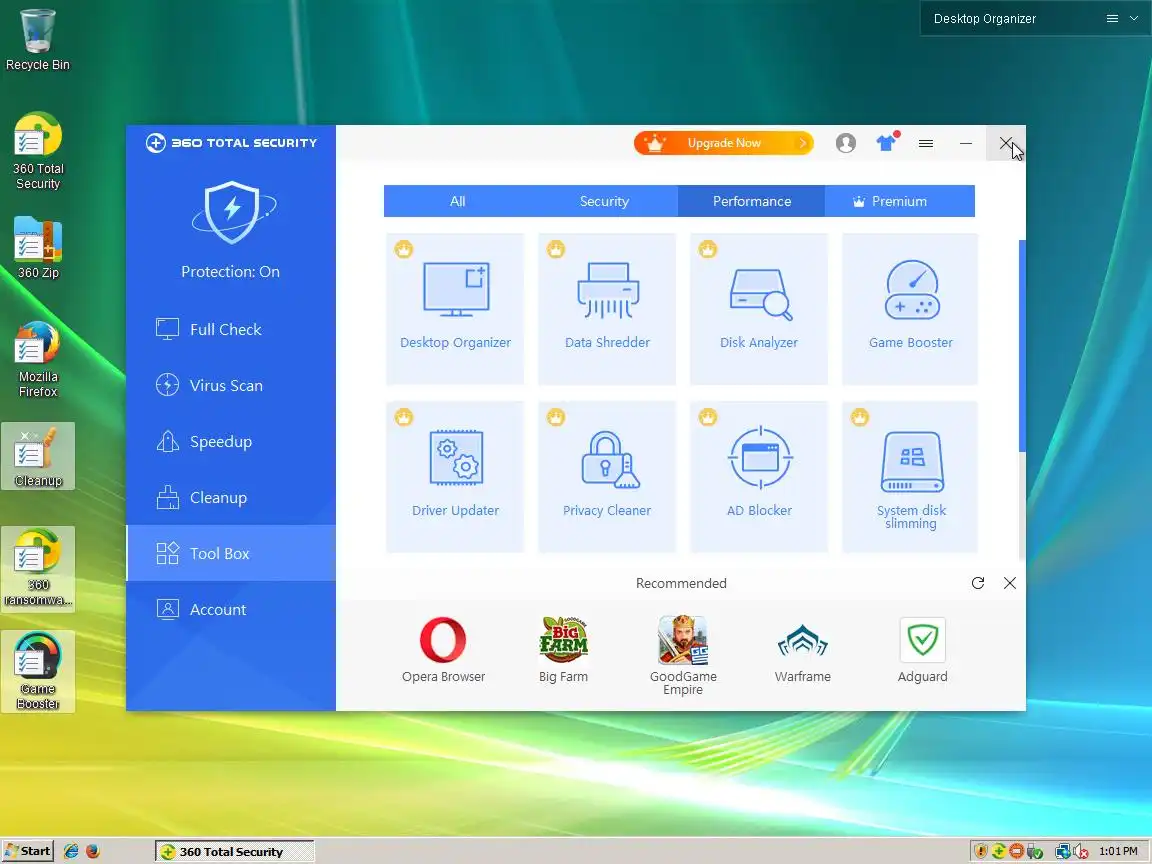
Task: Open Account in the sidebar
Action: (x=231, y=609)
